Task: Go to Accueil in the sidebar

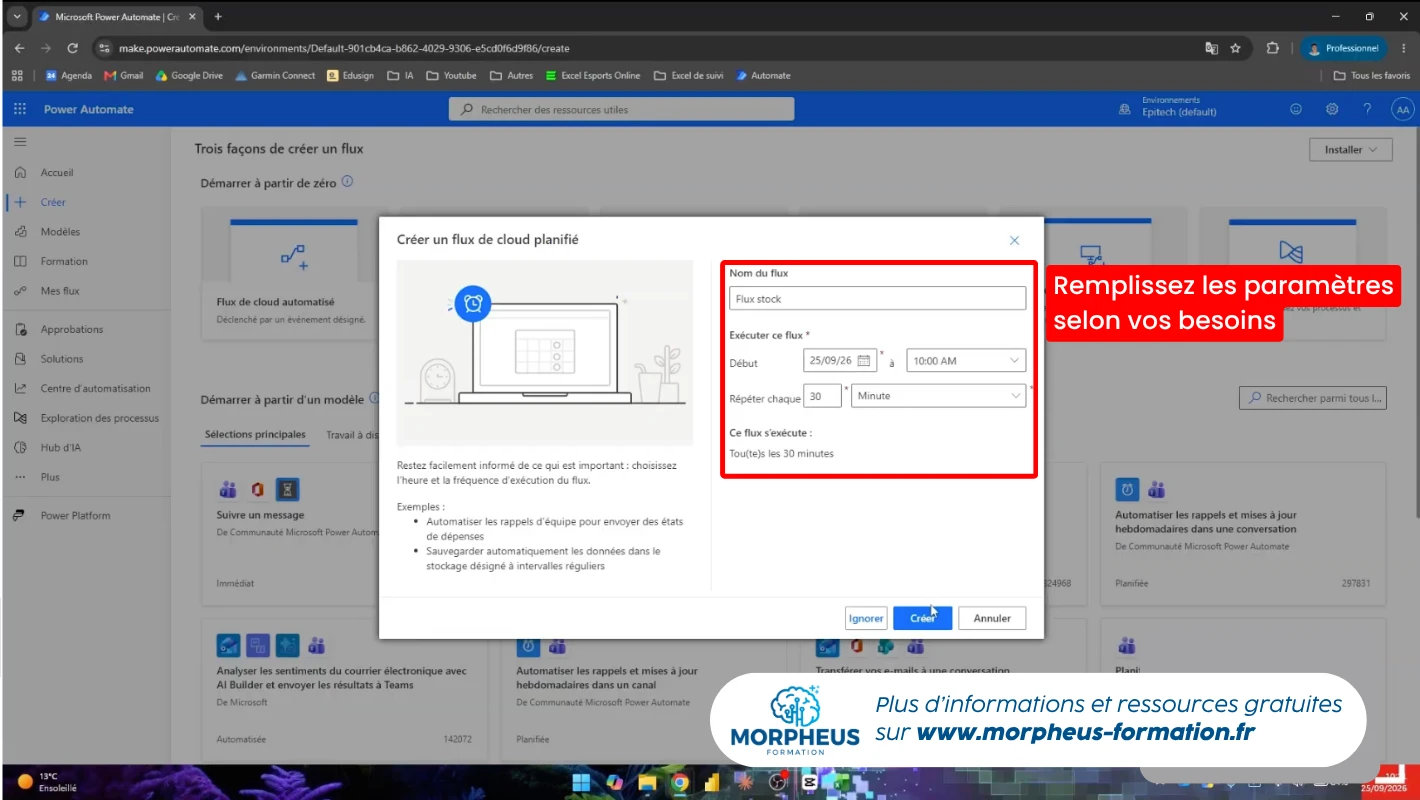Action: click(x=57, y=173)
